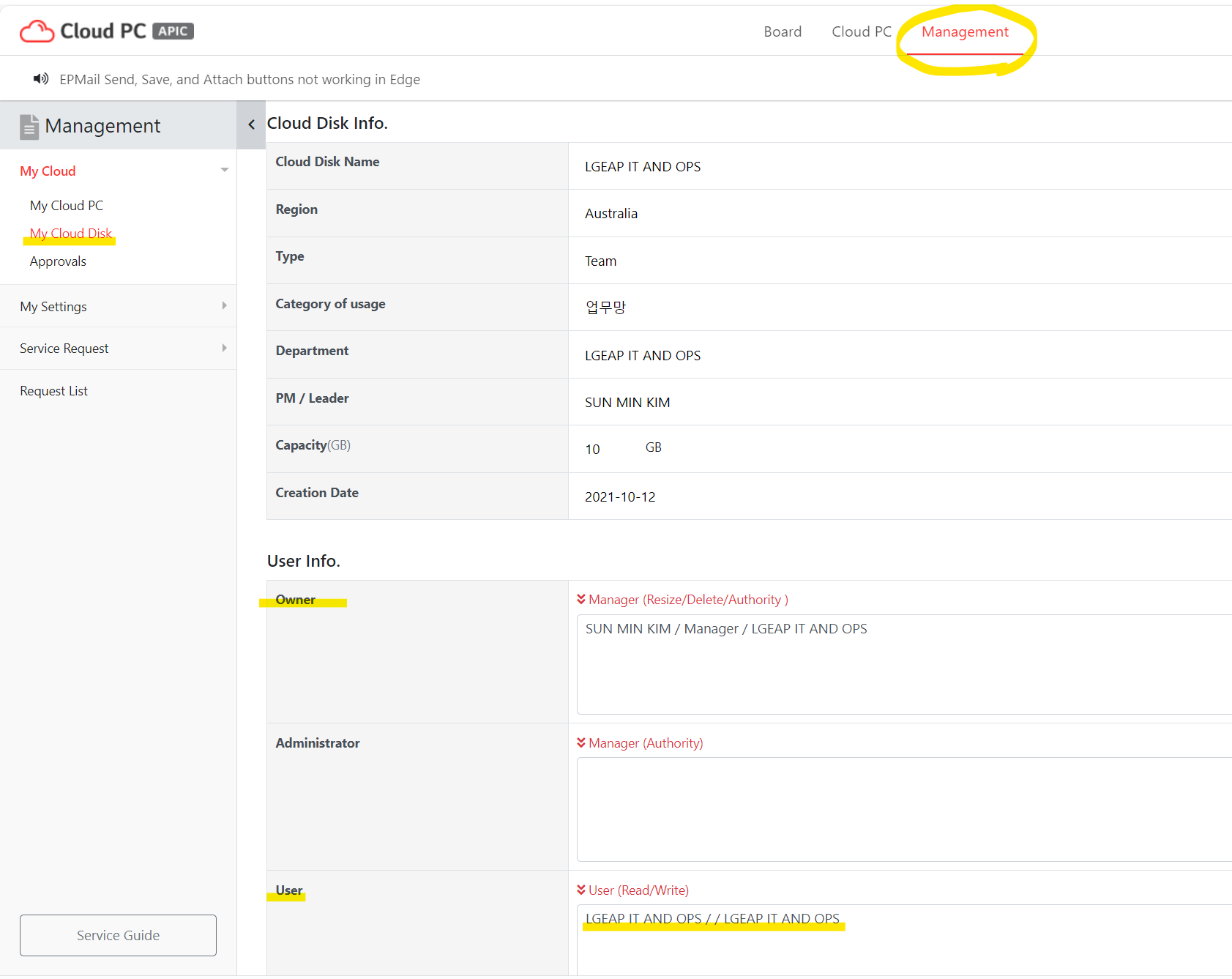Click Manager (Authority) label
The height and width of the screenshot is (979, 1232).
(646, 743)
